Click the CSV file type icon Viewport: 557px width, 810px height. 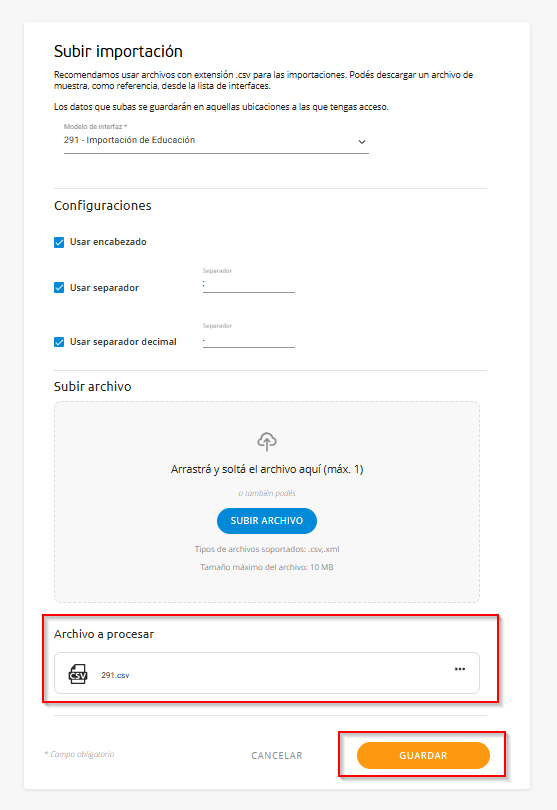tap(78, 674)
